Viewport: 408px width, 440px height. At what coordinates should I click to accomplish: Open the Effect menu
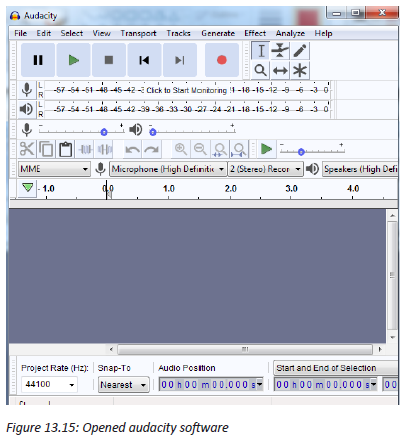click(x=255, y=33)
